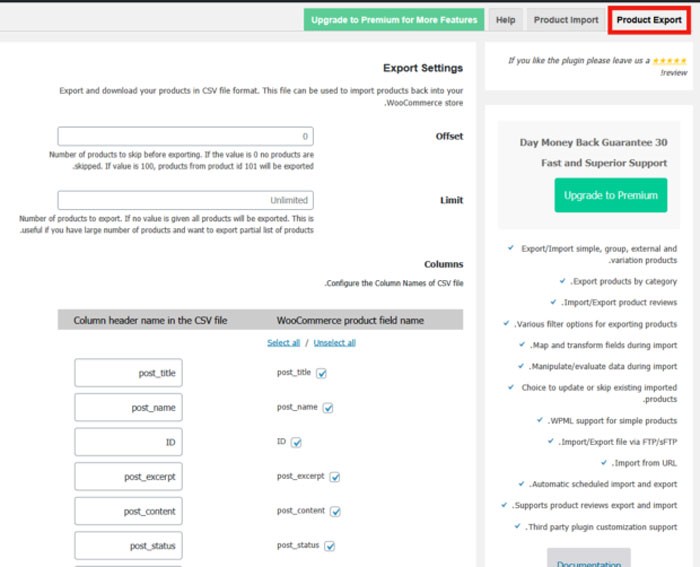Image resolution: width=700 pixels, height=567 pixels.
Task: Edit the post_name column header field
Action: point(129,407)
